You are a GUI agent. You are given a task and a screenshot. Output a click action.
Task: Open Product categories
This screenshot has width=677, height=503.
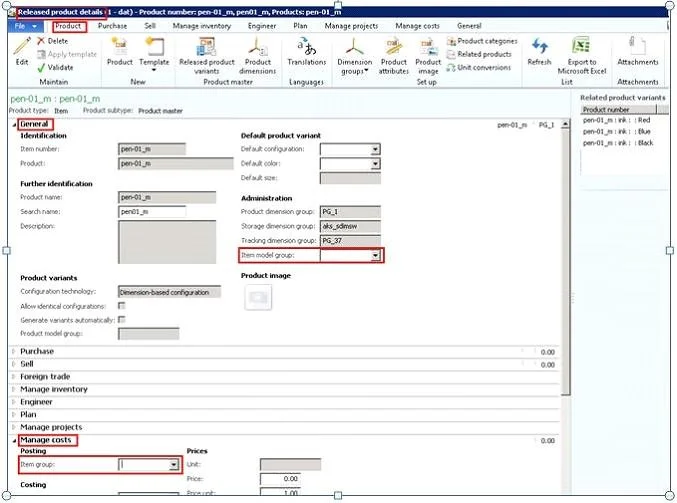pyautogui.click(x=482, y=41)
